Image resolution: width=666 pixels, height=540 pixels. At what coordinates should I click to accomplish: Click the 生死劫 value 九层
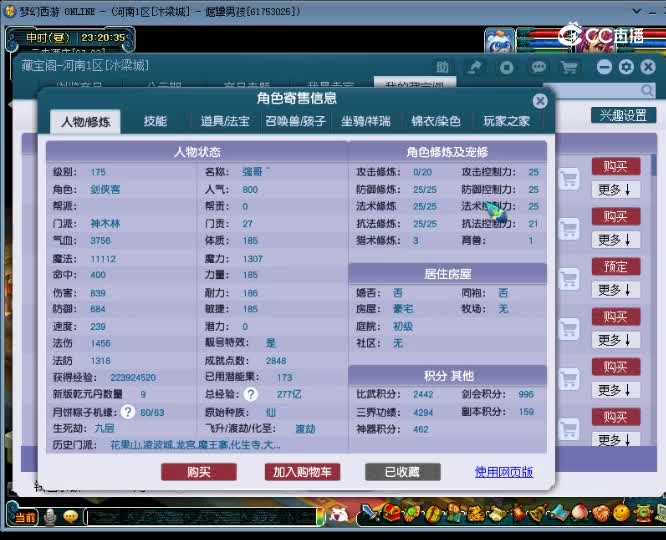click(x=104, y=428)
